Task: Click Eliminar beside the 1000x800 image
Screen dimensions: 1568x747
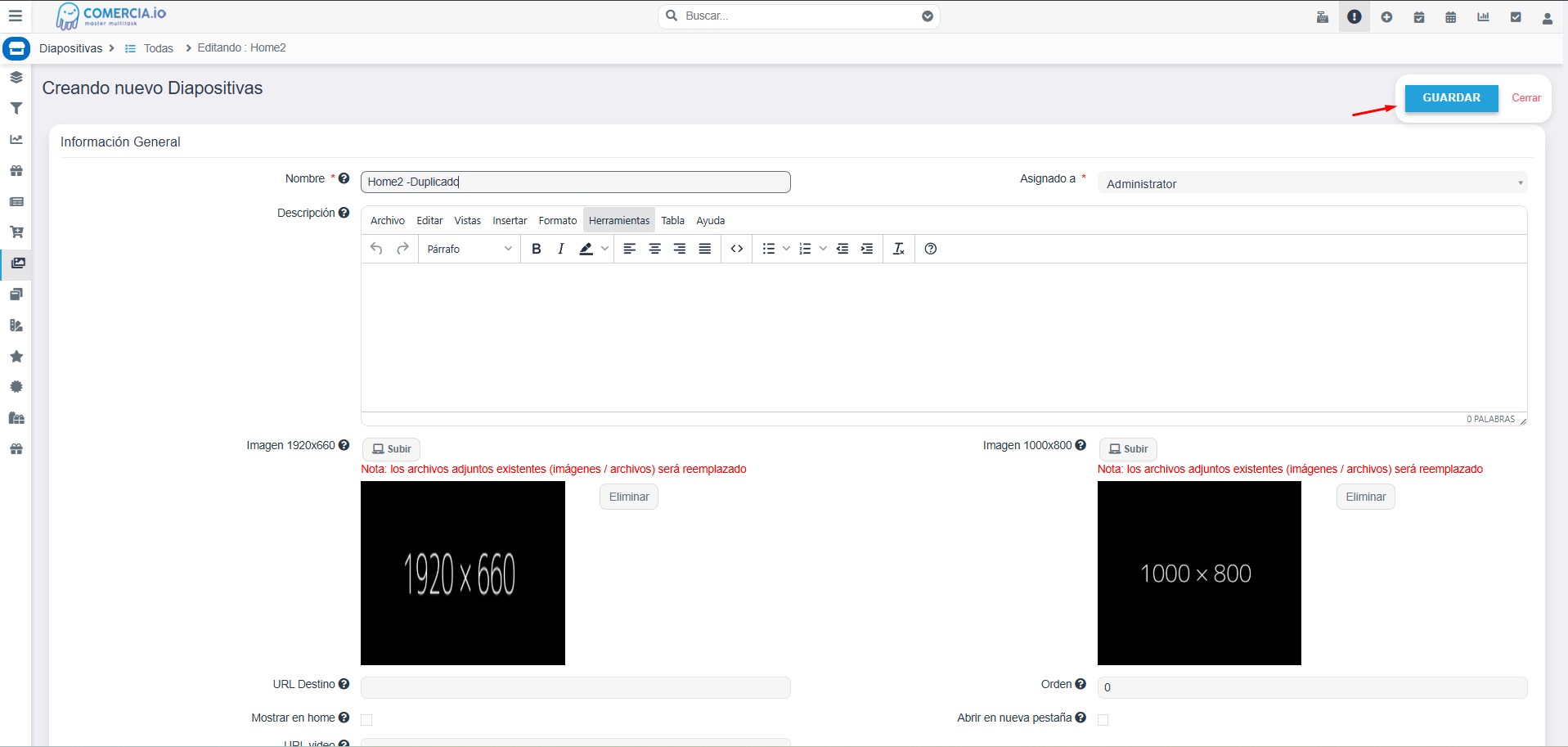Action: 1366,497
